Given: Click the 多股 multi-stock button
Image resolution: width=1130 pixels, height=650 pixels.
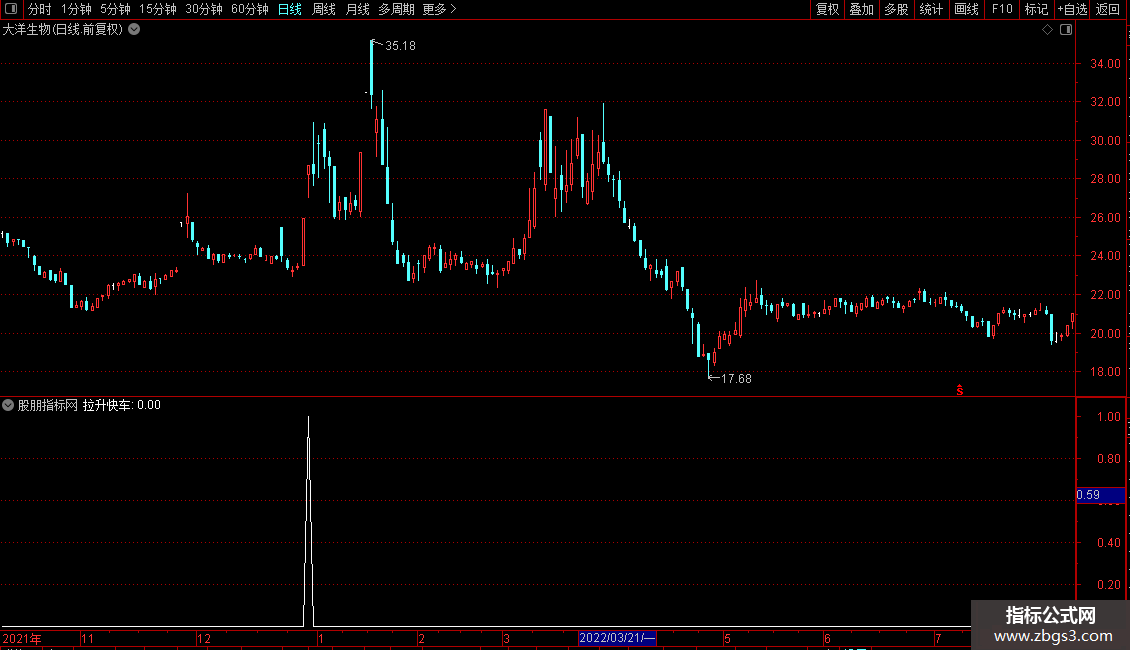Looking at the screenshot, I should 897,9.
